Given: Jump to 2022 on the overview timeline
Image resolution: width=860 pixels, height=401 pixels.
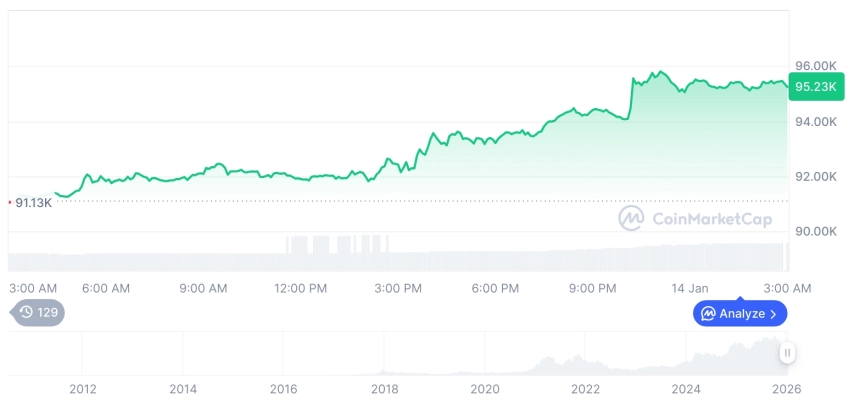Looking at the screenshot, I should click(586, 388).
